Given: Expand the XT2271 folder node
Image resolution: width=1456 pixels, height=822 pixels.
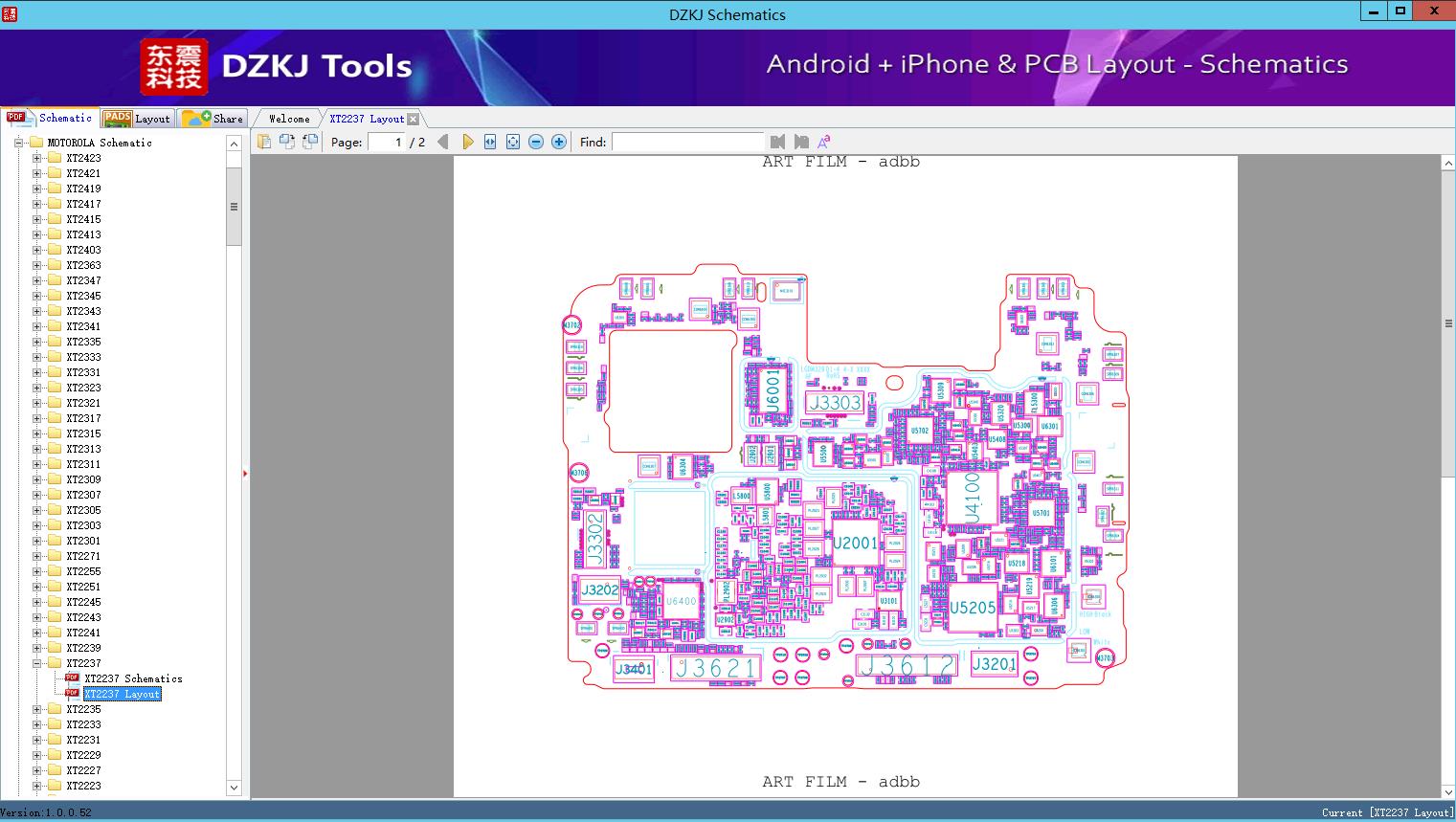Looking at the screenshot, I should (36, 556).
